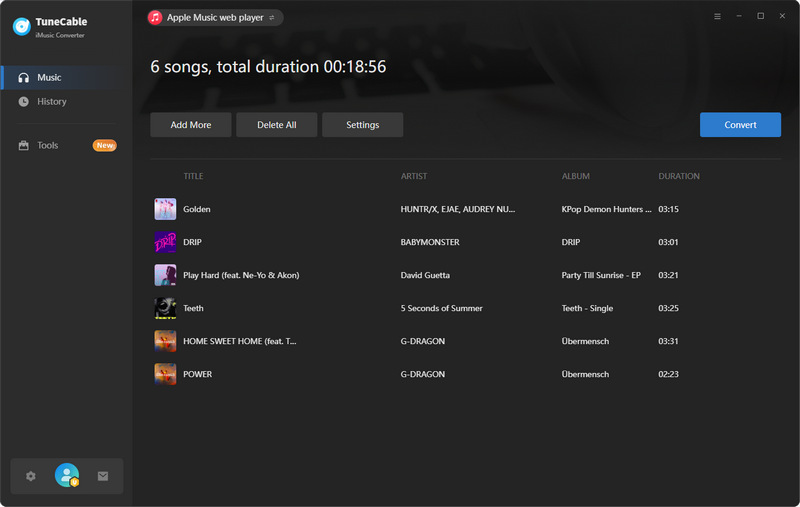Open the Settings button above song list

(x=363, y=125)
